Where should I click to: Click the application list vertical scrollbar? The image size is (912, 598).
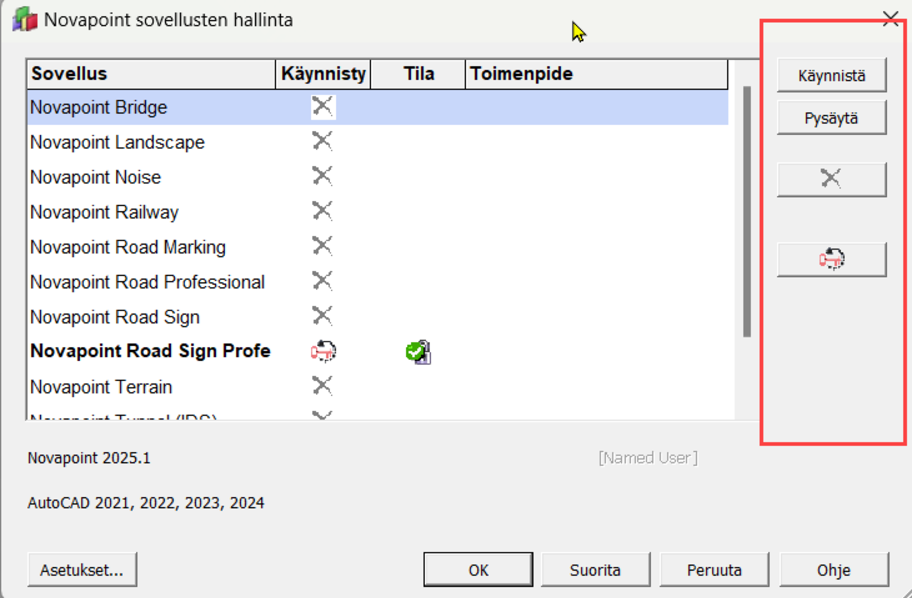747,212
